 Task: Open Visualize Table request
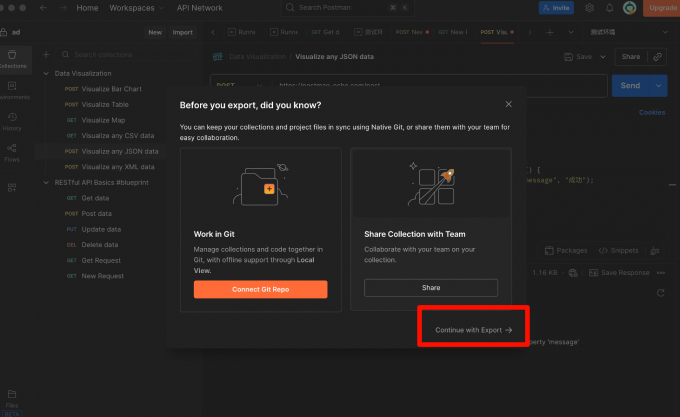pyautogui.click(x=103, y=104)
